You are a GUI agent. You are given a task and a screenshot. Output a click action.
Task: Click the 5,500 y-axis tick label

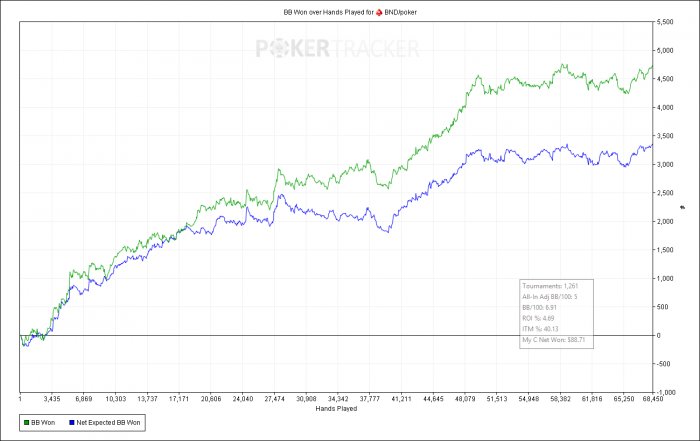pos(665,22)
